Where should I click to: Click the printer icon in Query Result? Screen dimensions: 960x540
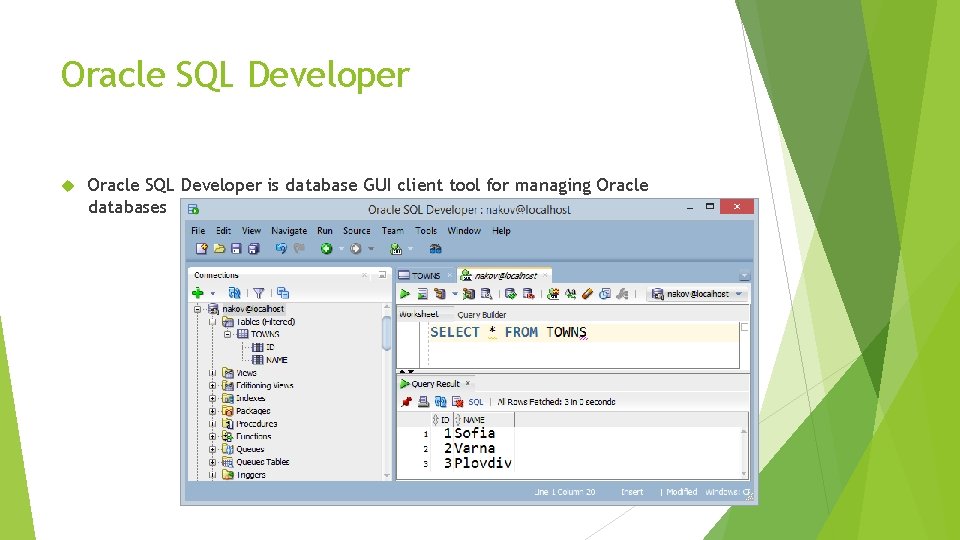pyautogui.click(x=423, y=402)
